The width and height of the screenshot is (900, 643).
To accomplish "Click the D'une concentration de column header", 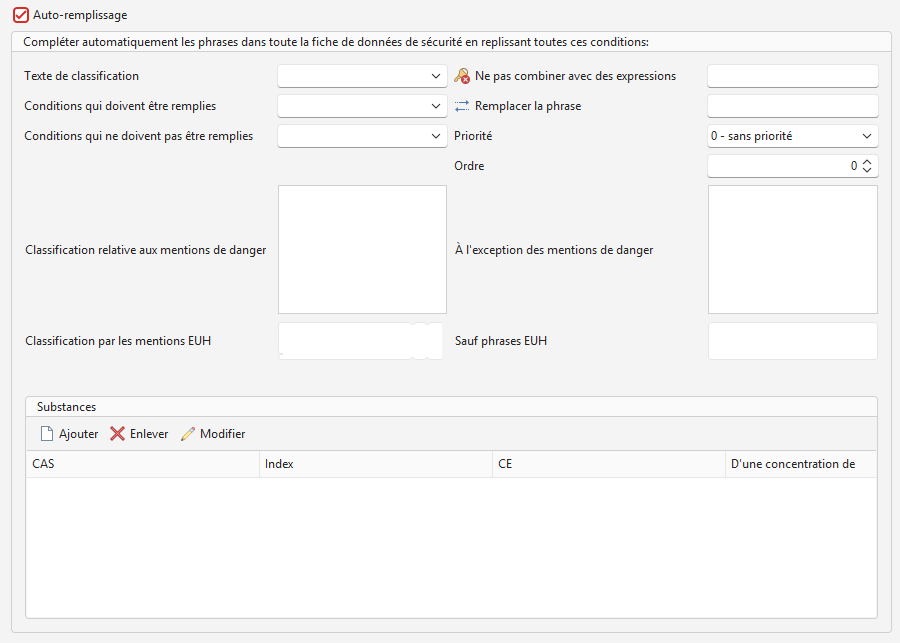I will click(x=801, y=464).
